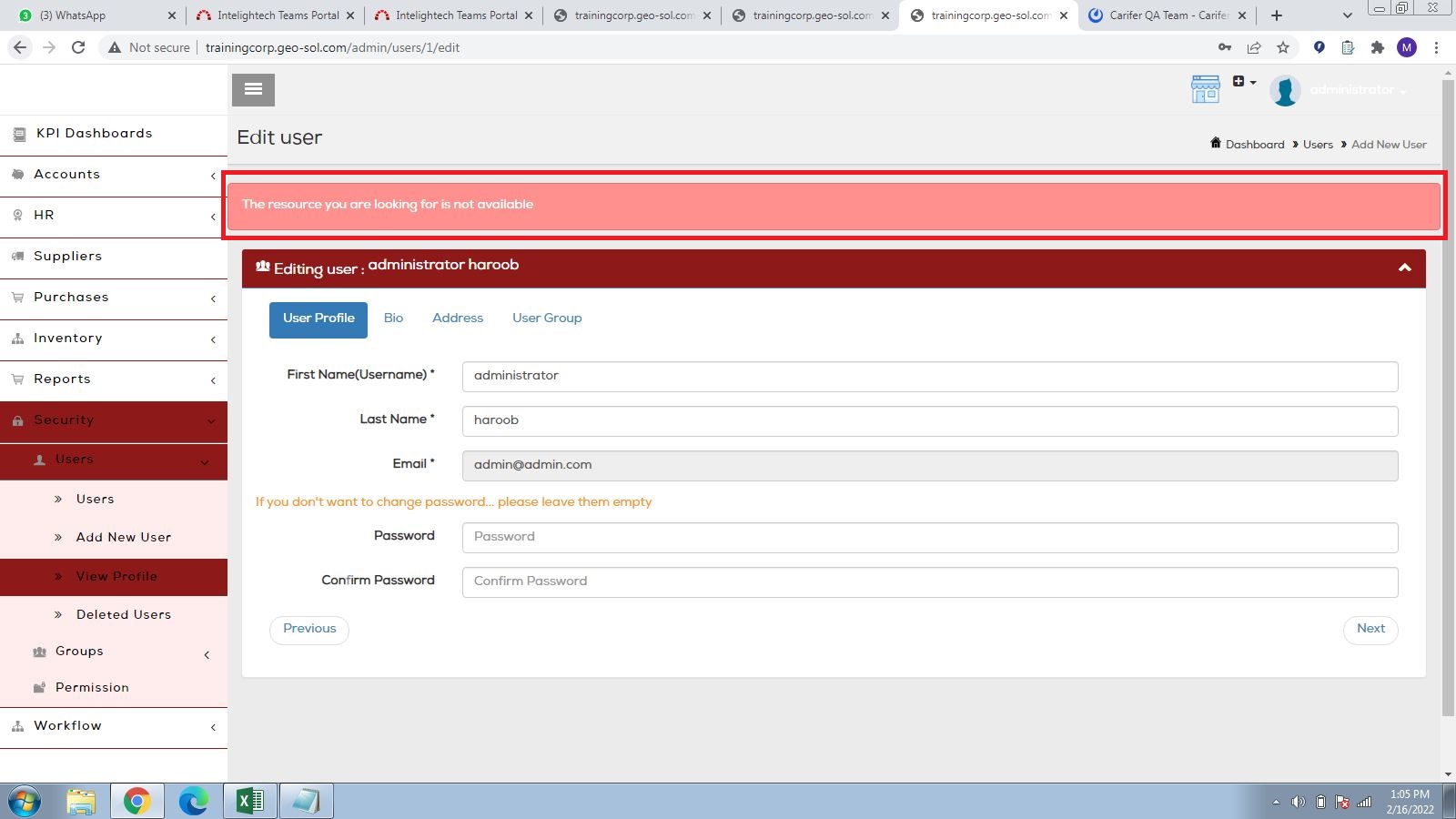Click the Workflow menu icon

[17, 726]
